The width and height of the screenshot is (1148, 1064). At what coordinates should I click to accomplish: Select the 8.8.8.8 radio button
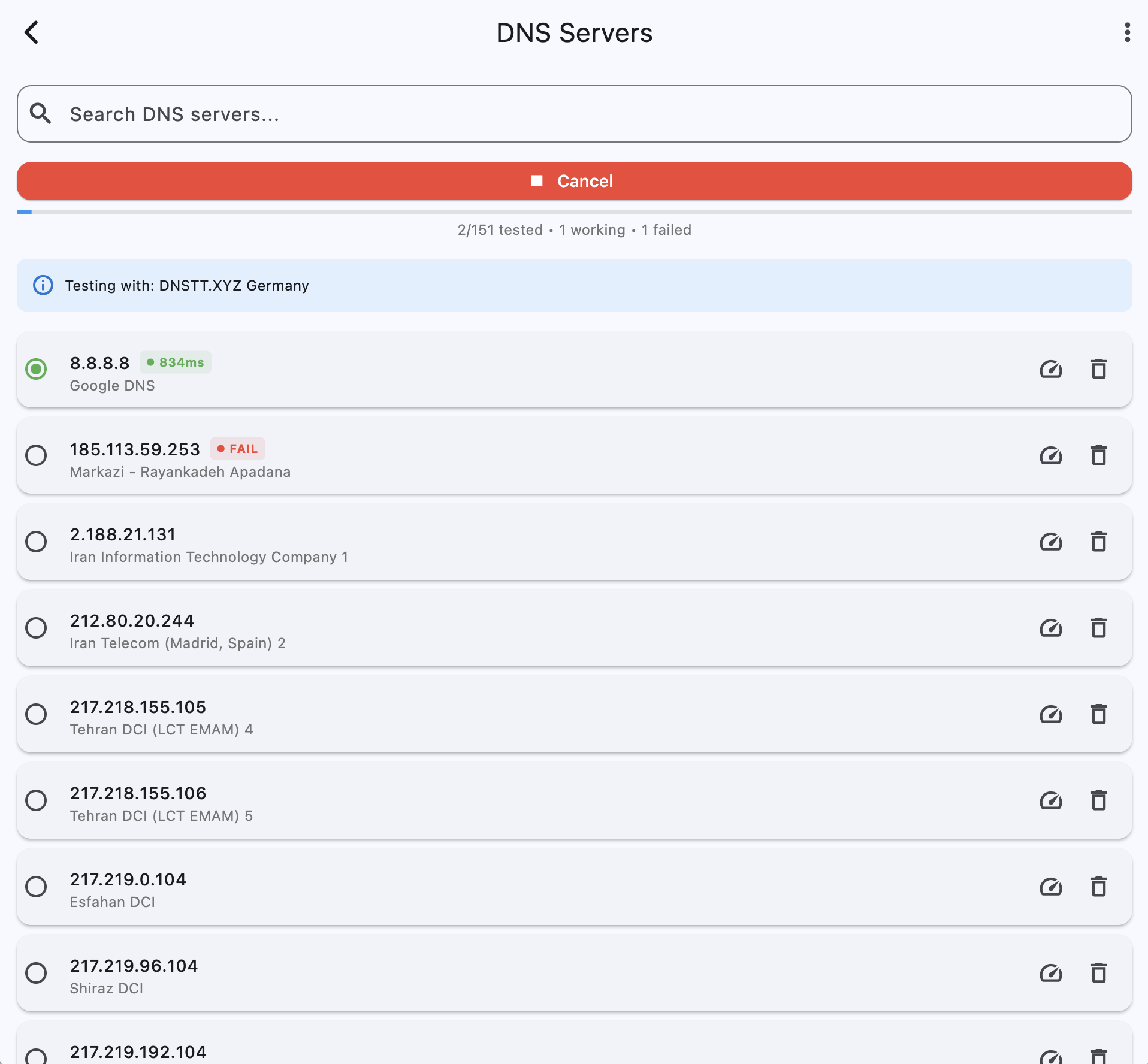[36, 369]
